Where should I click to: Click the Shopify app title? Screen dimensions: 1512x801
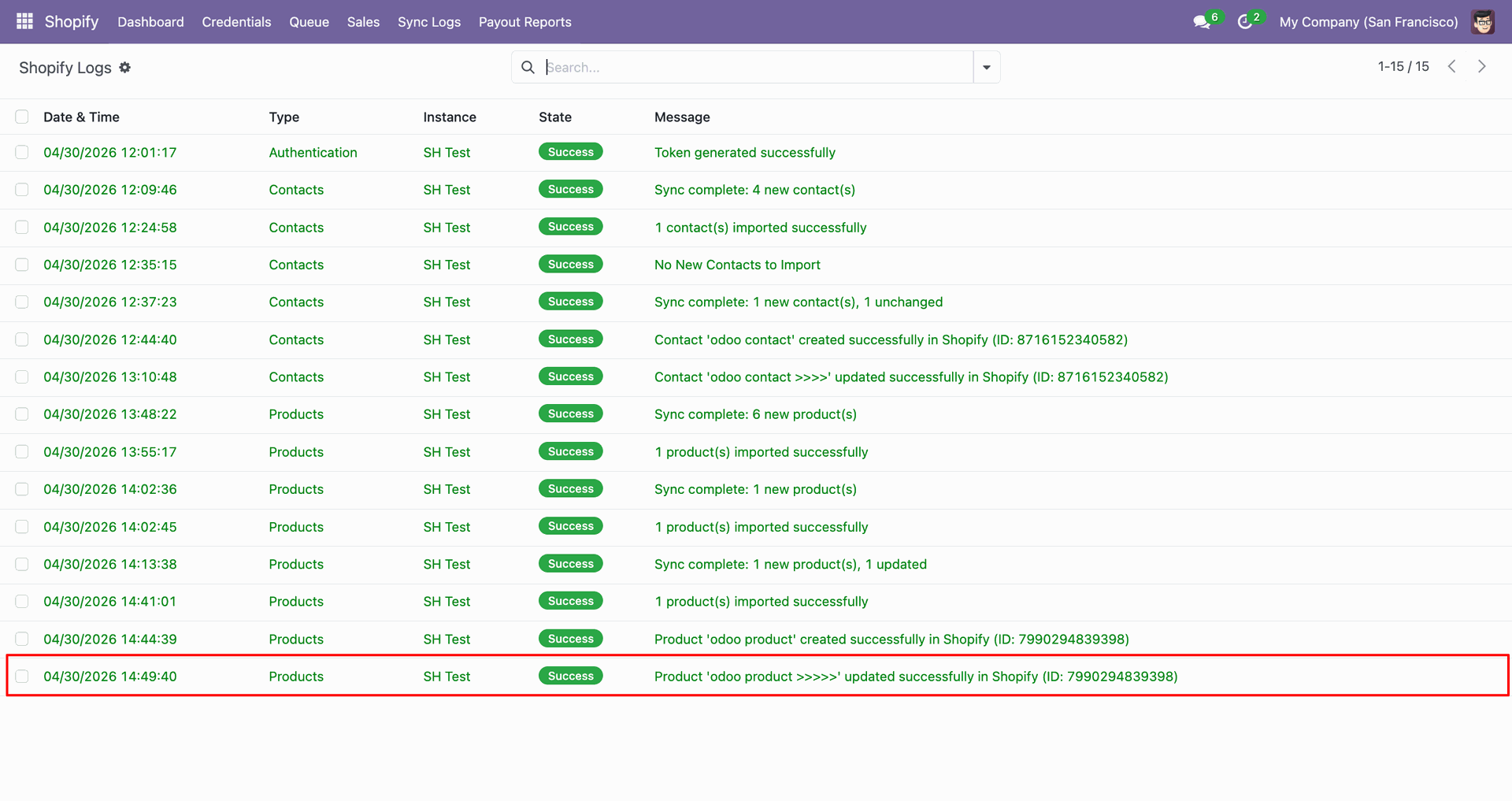click(x=72, y=21)
